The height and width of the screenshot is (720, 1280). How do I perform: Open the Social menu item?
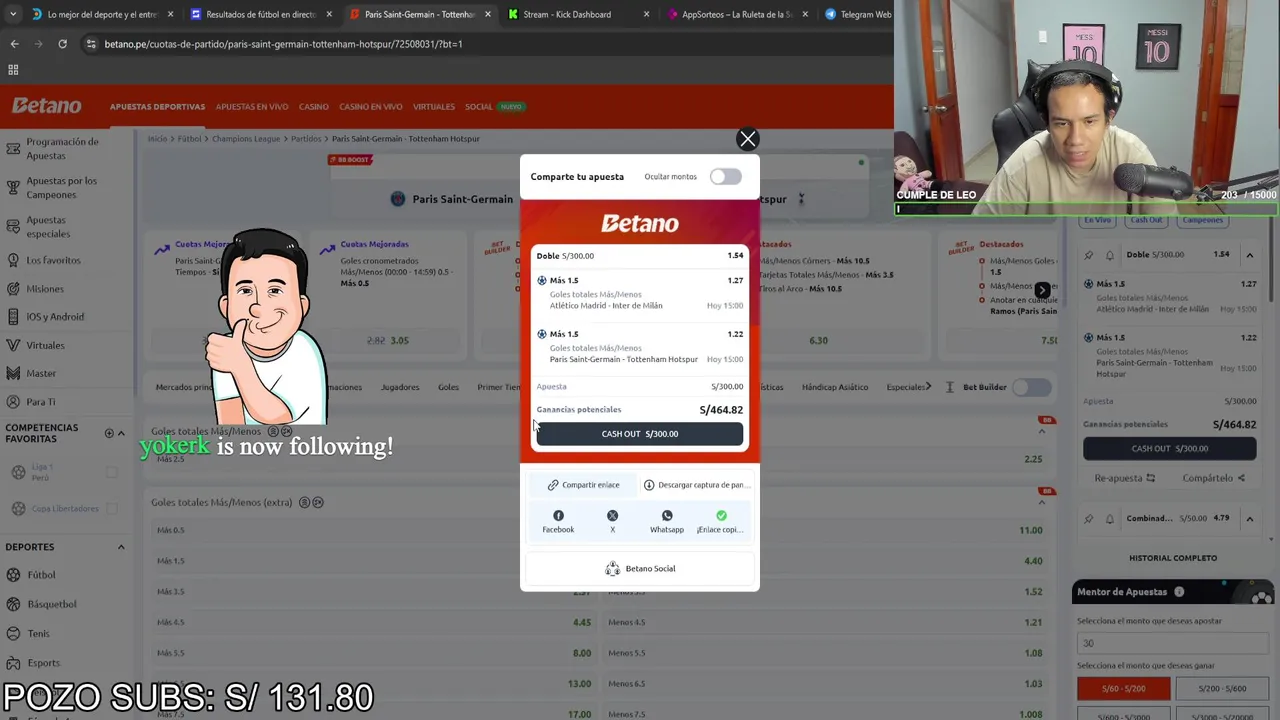(479, 107)
